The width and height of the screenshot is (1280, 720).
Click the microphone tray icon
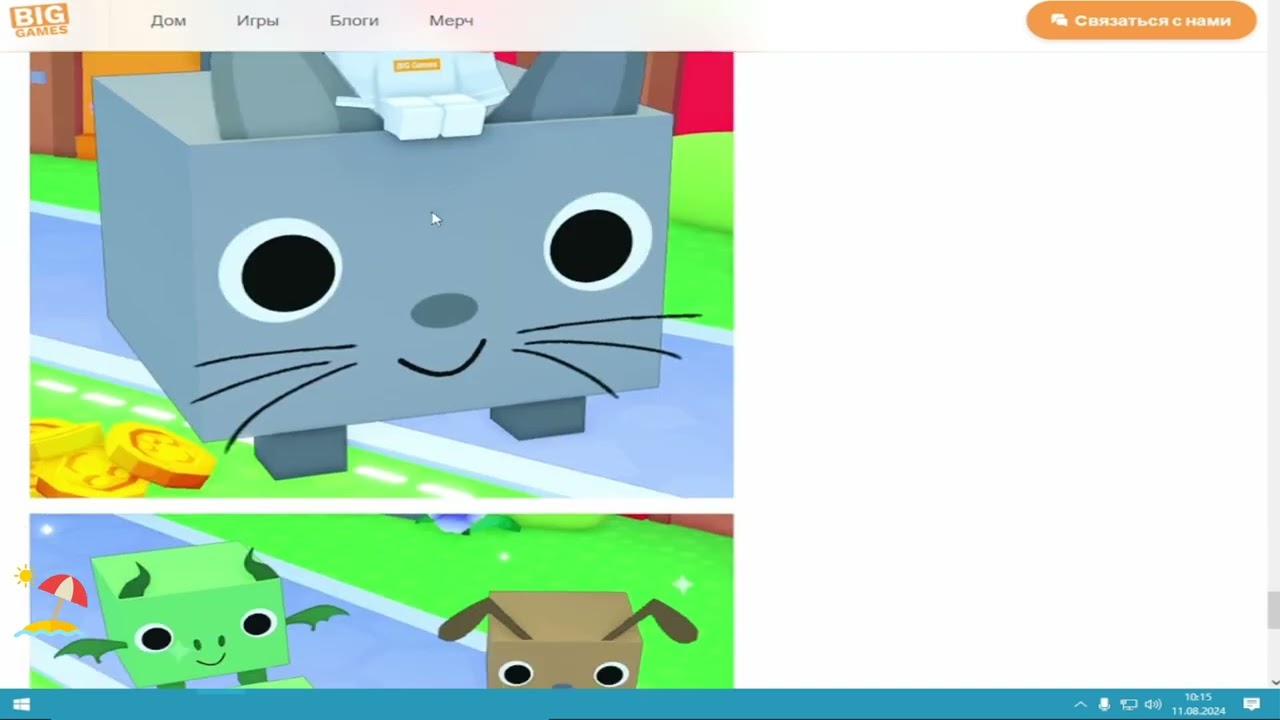(x=1104, y=705)
